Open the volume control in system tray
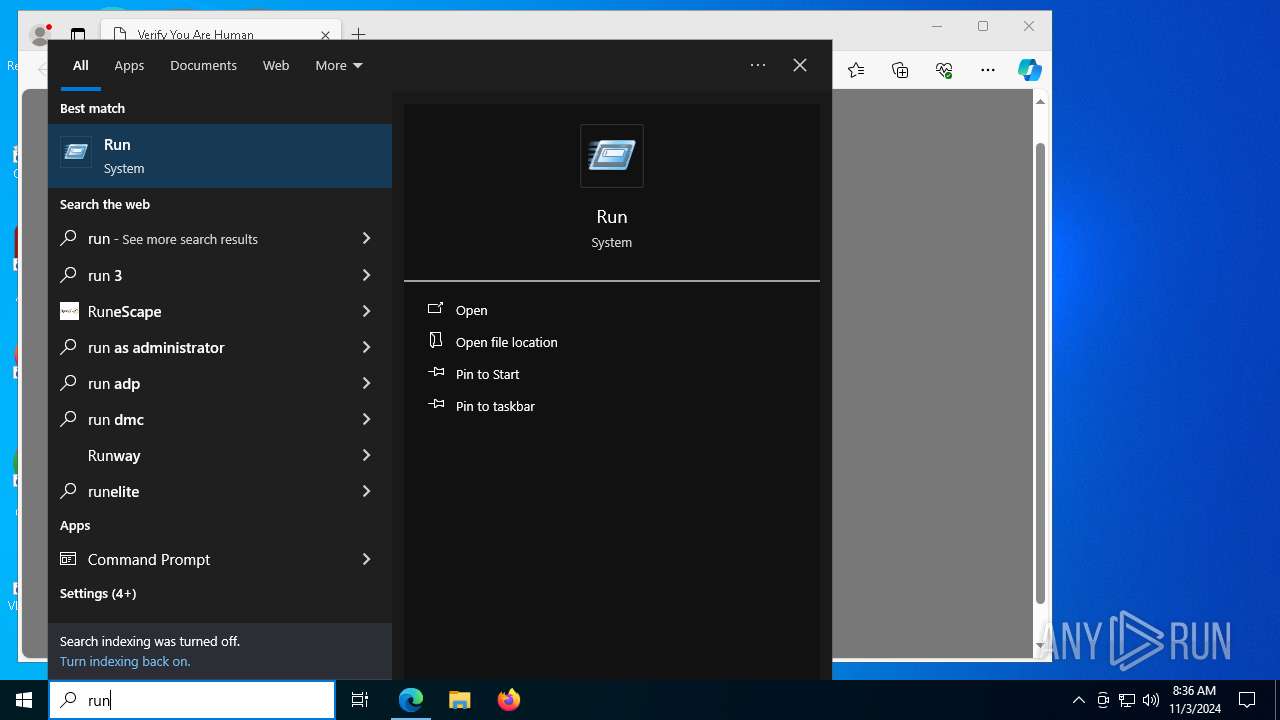The height and width of the screenshot is (720, 1280). (x=1151, y=700)
